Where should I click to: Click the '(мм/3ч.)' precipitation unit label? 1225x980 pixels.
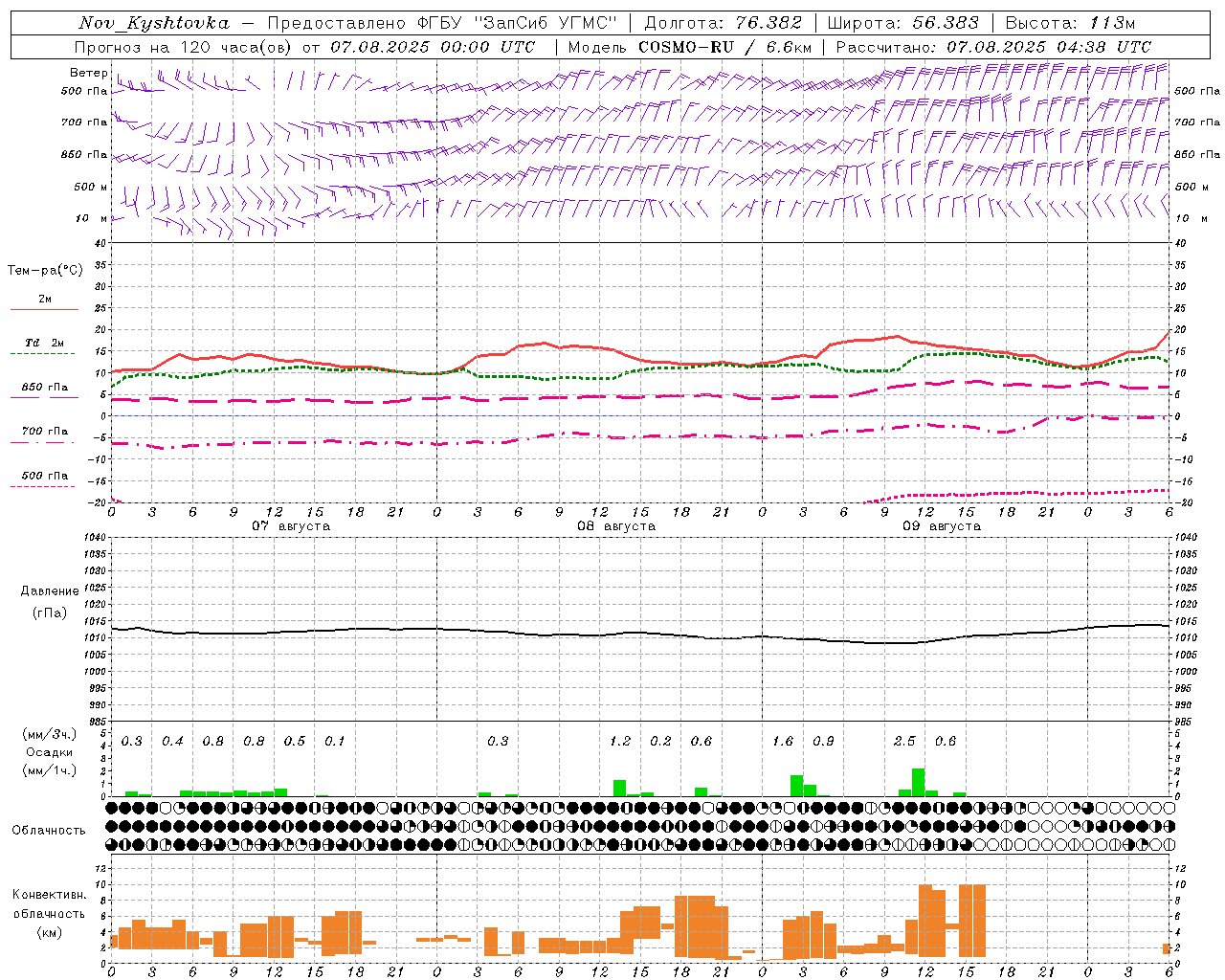point(50,734)
